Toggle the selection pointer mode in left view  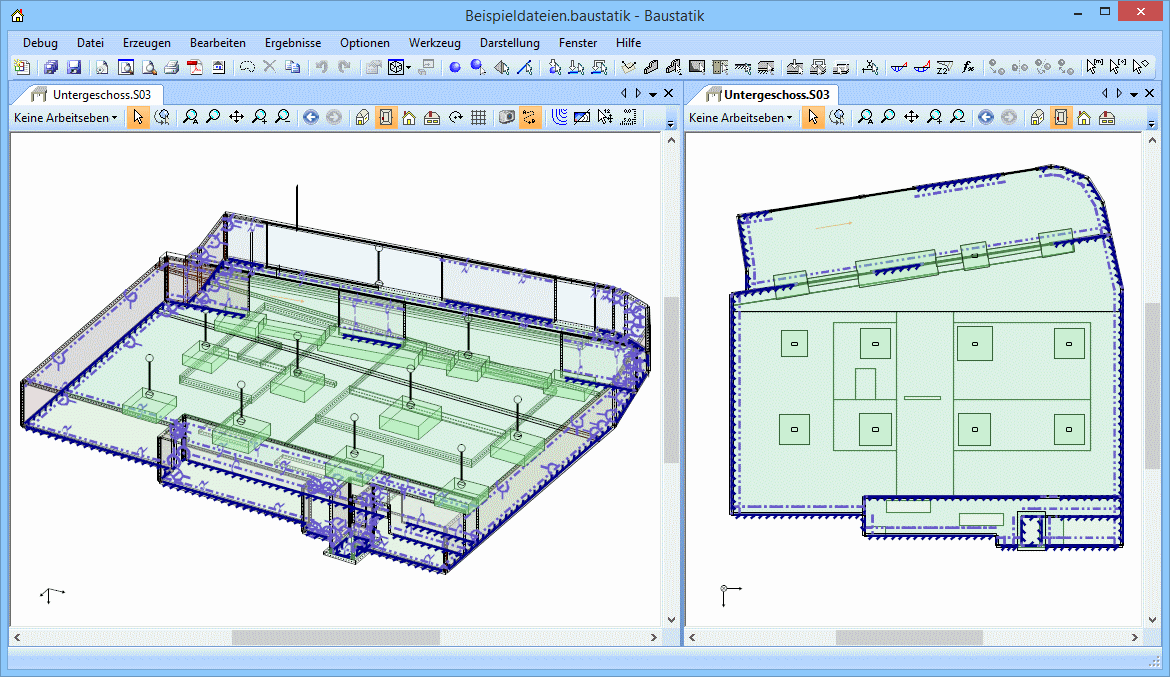138,117
